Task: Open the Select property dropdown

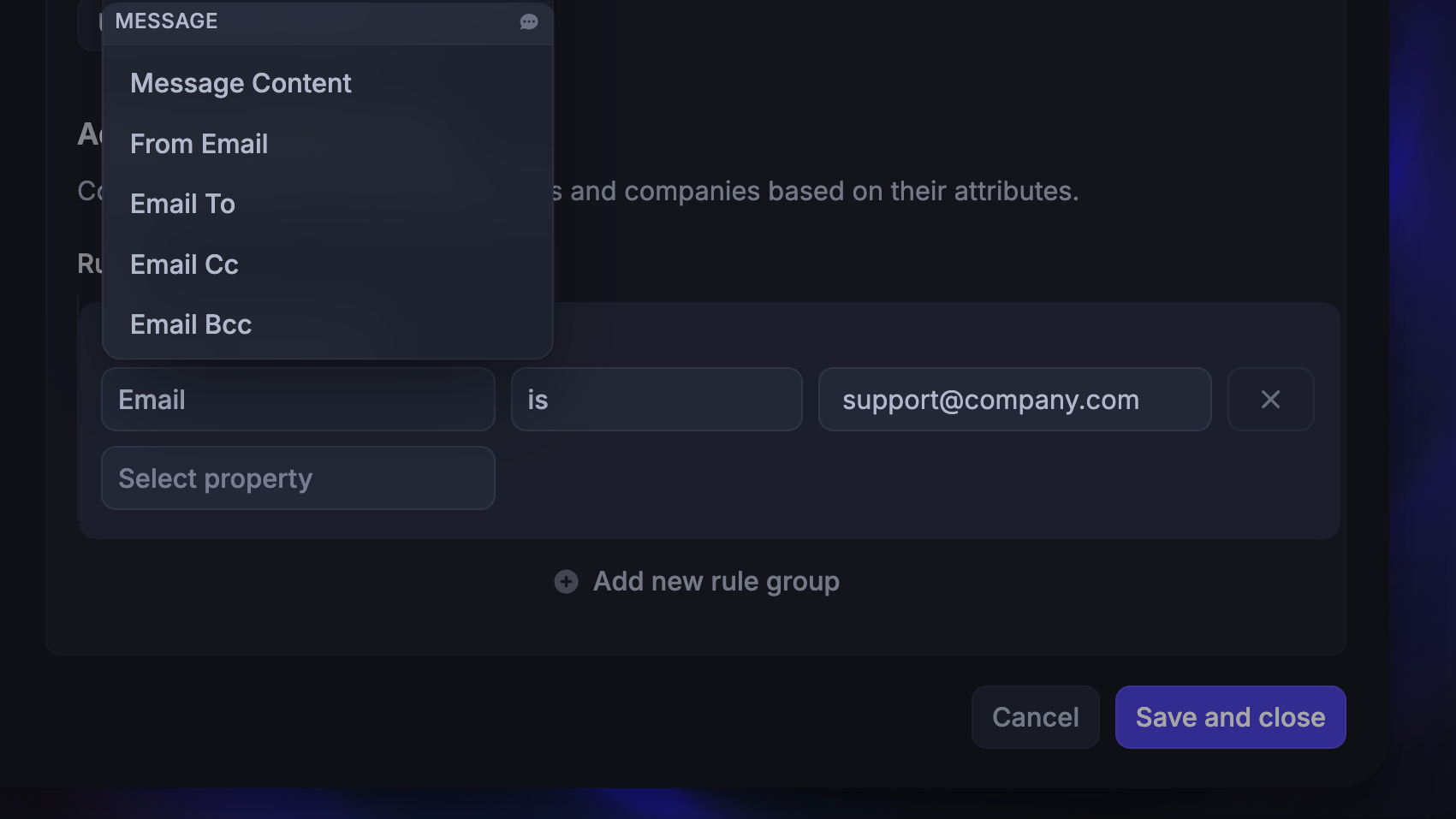Action: [x=298, y=478]
